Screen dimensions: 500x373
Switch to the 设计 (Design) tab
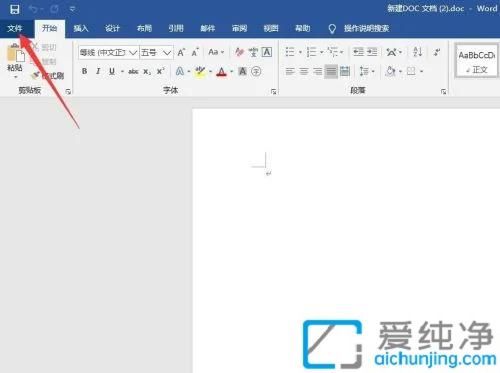pos(112,29)
